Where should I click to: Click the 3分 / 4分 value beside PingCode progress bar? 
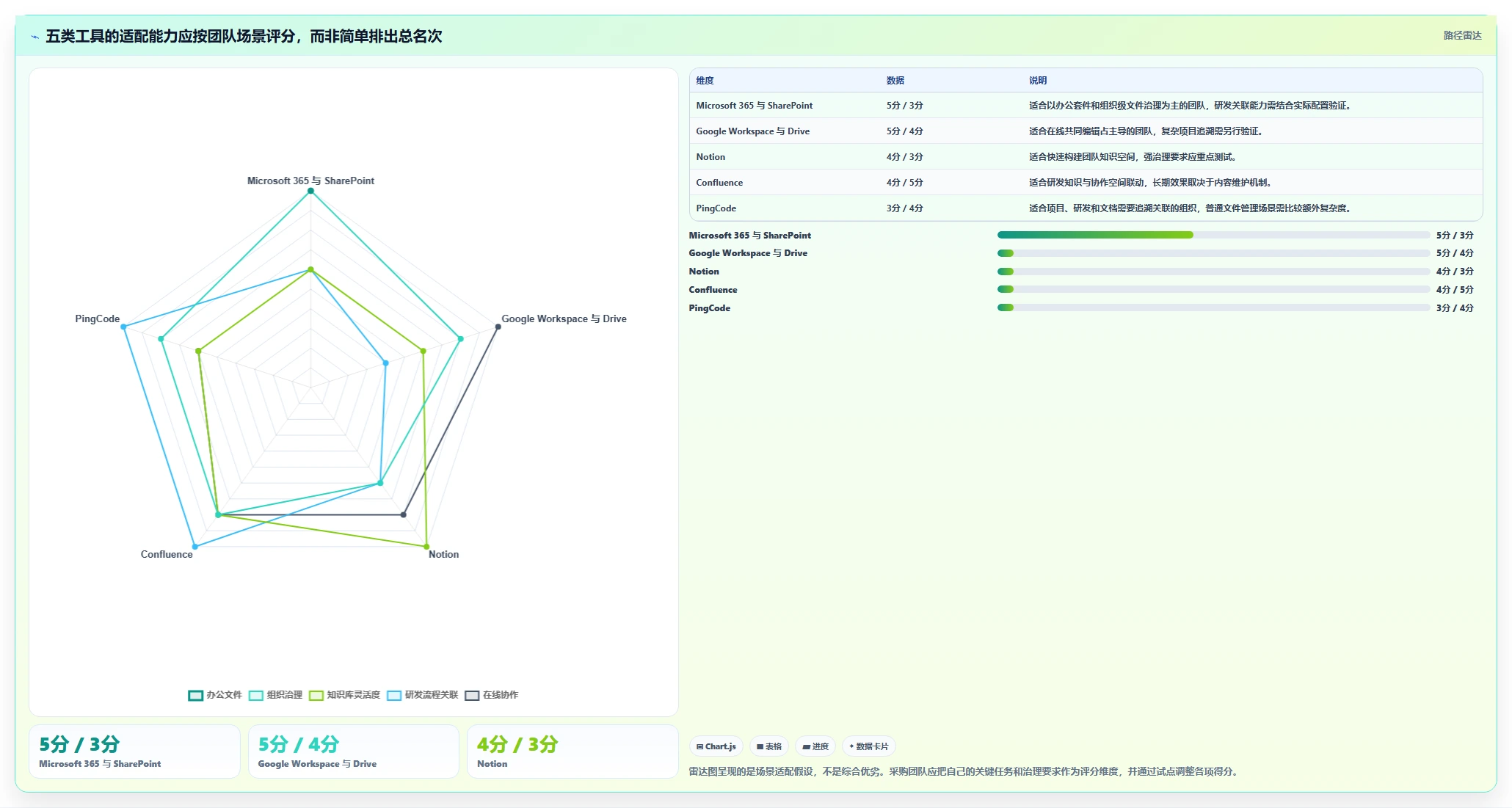[x=1455, y=308]
